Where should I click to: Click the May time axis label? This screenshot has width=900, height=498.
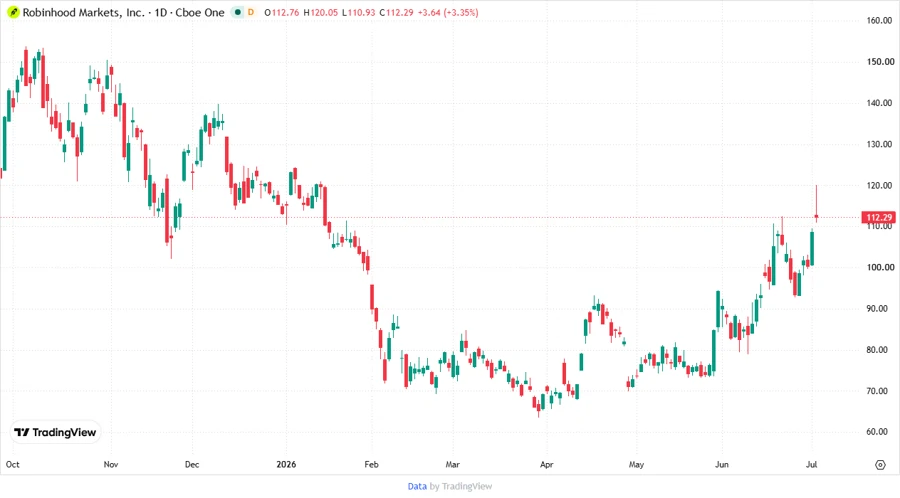pos(636,464)
